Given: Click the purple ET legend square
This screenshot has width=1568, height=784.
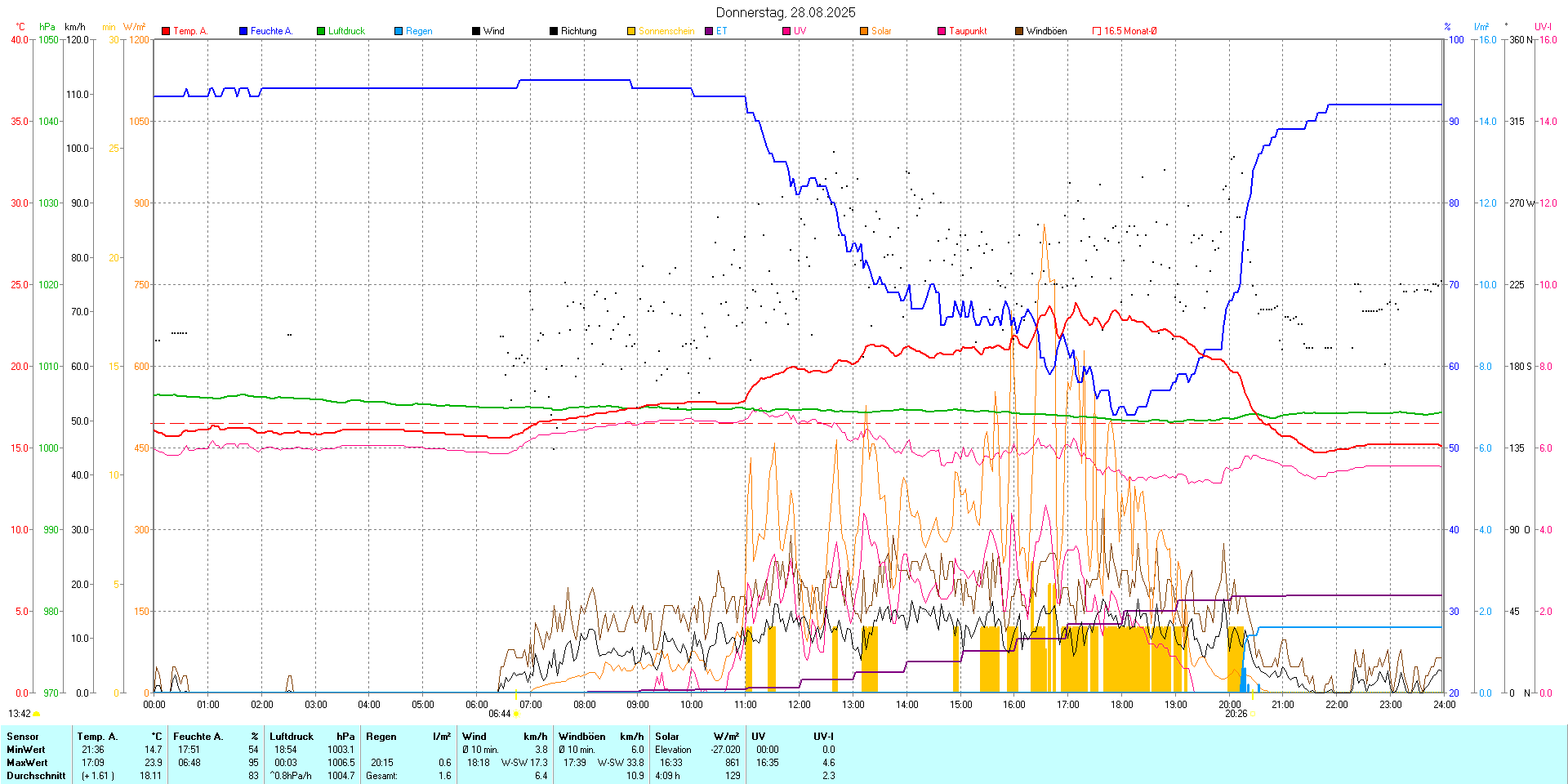Looking at the screenshot, I should pos(709,31).
